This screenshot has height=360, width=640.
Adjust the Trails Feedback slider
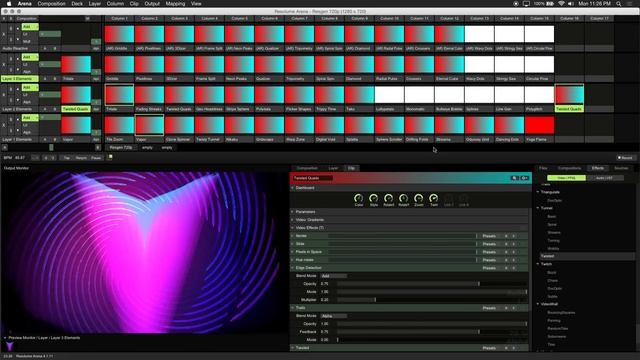tap(432, 332)
